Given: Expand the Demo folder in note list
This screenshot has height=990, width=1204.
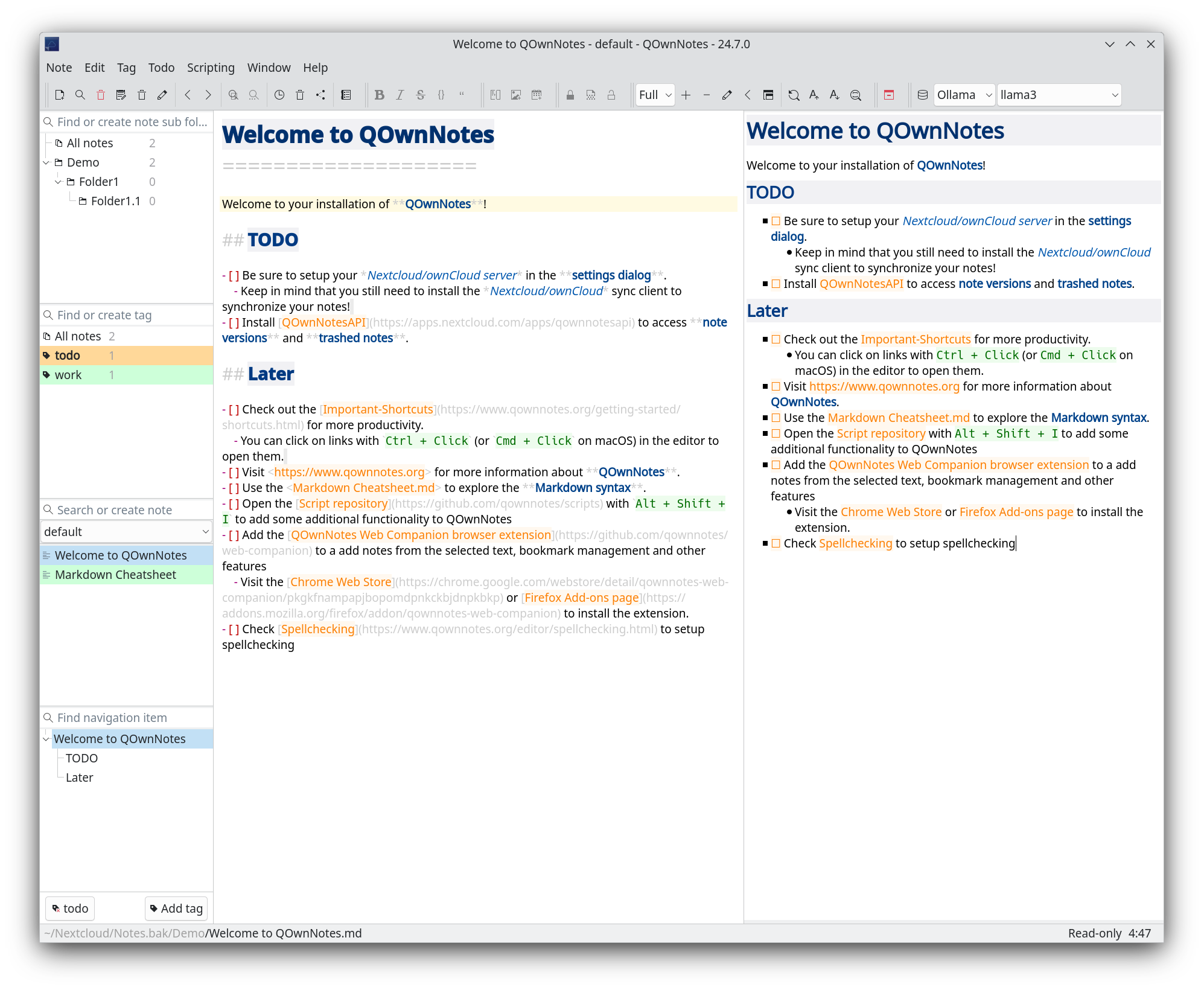Looking at the screenshot, I should click(x=48, y=162).
